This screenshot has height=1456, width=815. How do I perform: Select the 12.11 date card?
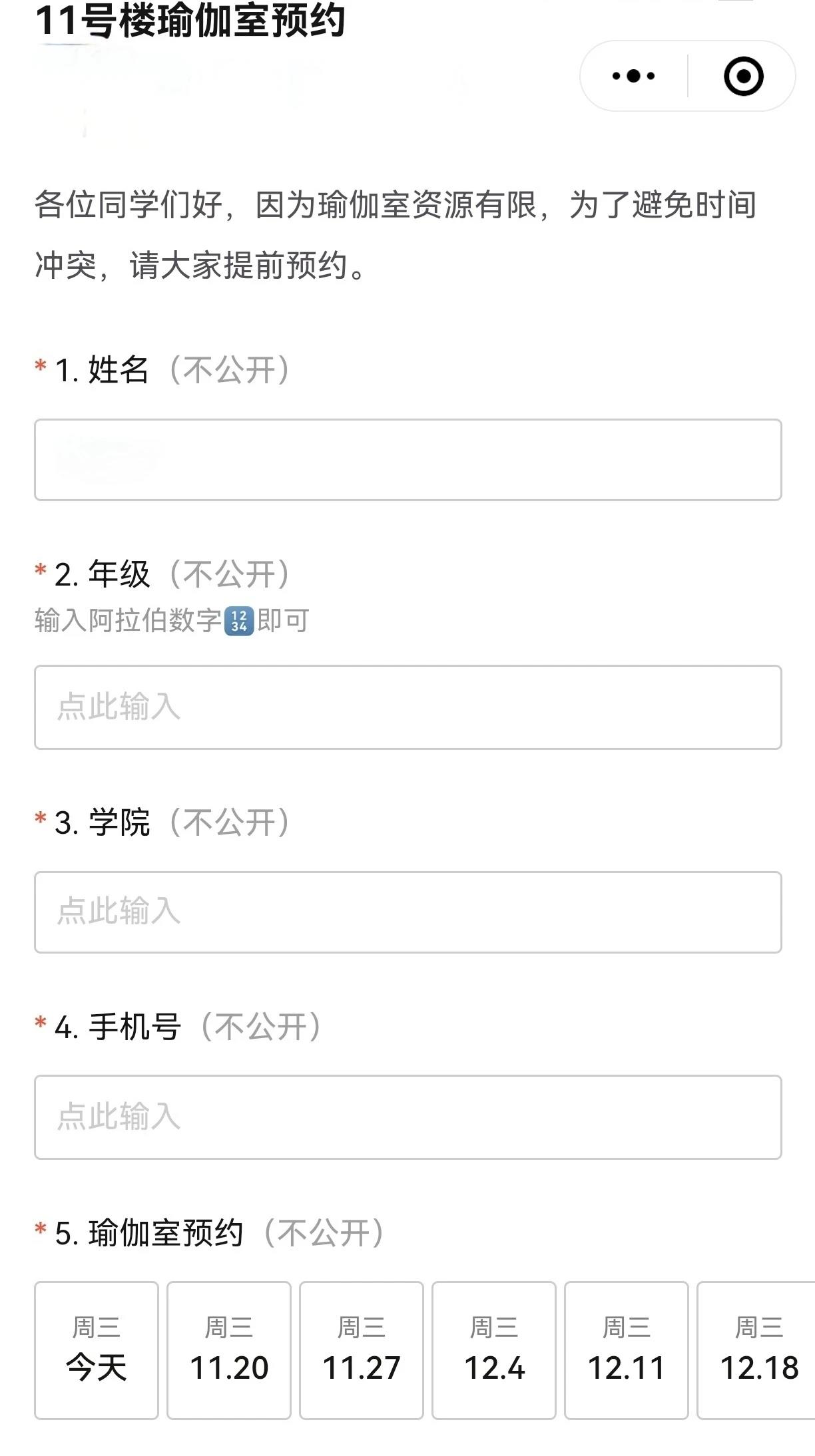(627, 1350)
